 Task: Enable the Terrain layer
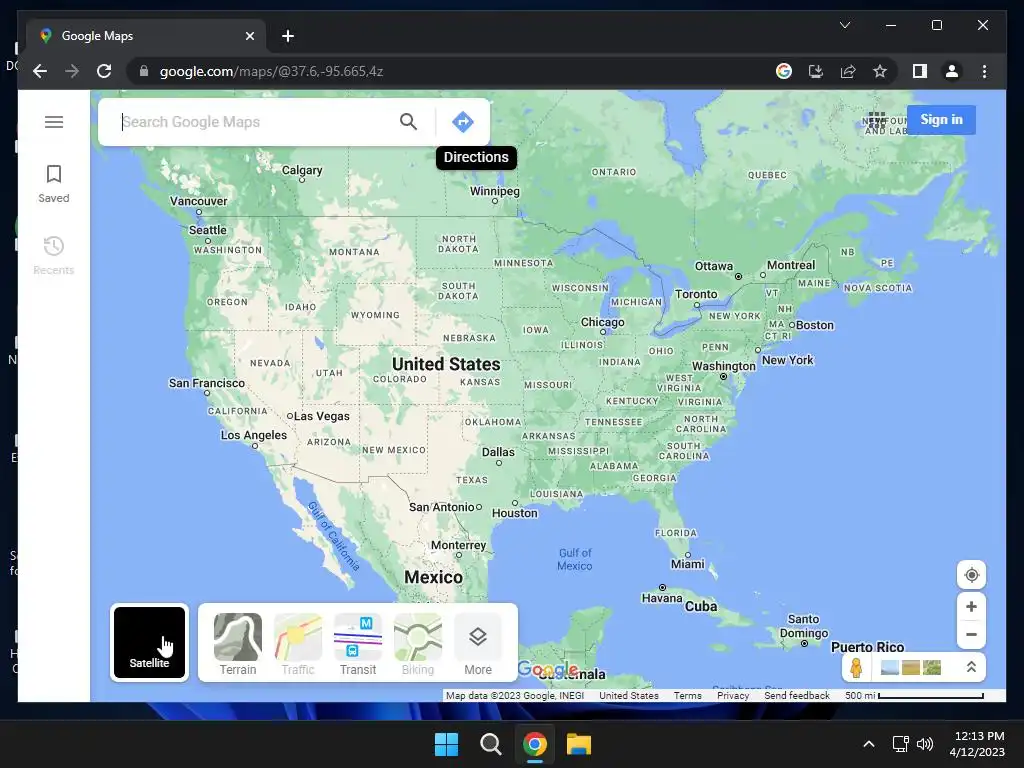(x=238, y=644)
